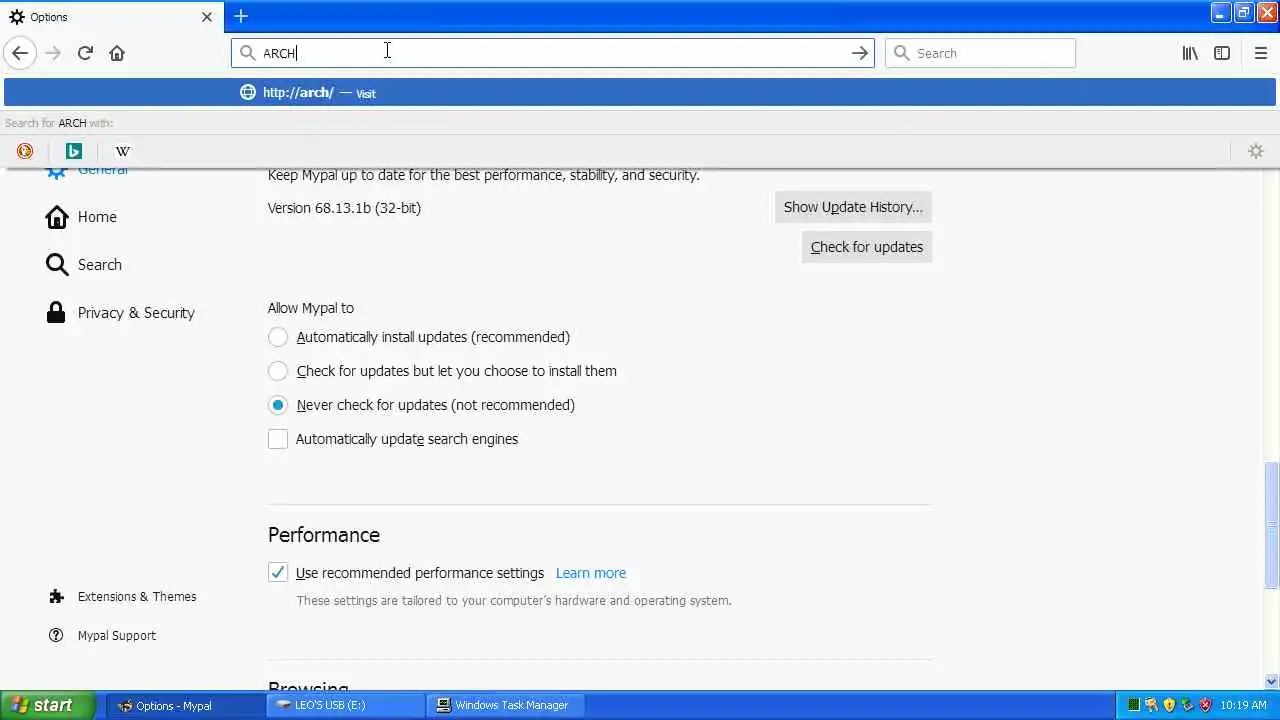Open Home settings category
The width and height of the screenshot is (1280, 720).
pos(82,217)
